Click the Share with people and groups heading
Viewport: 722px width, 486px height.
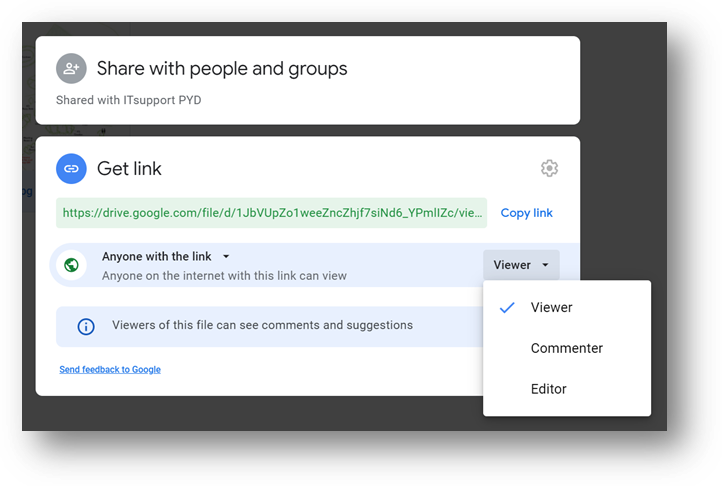pos(222,69)
